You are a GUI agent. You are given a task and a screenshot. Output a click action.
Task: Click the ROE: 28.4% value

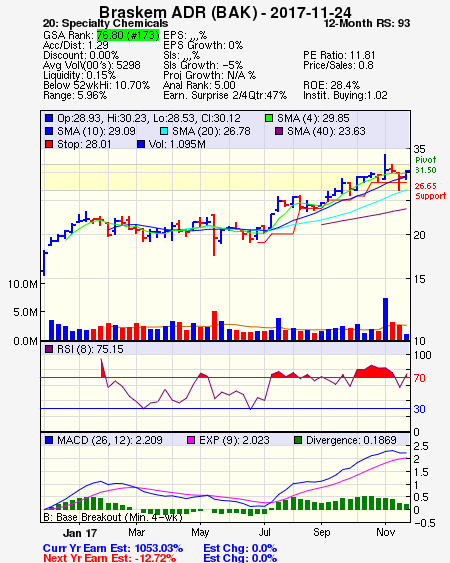tap(331, 85)
